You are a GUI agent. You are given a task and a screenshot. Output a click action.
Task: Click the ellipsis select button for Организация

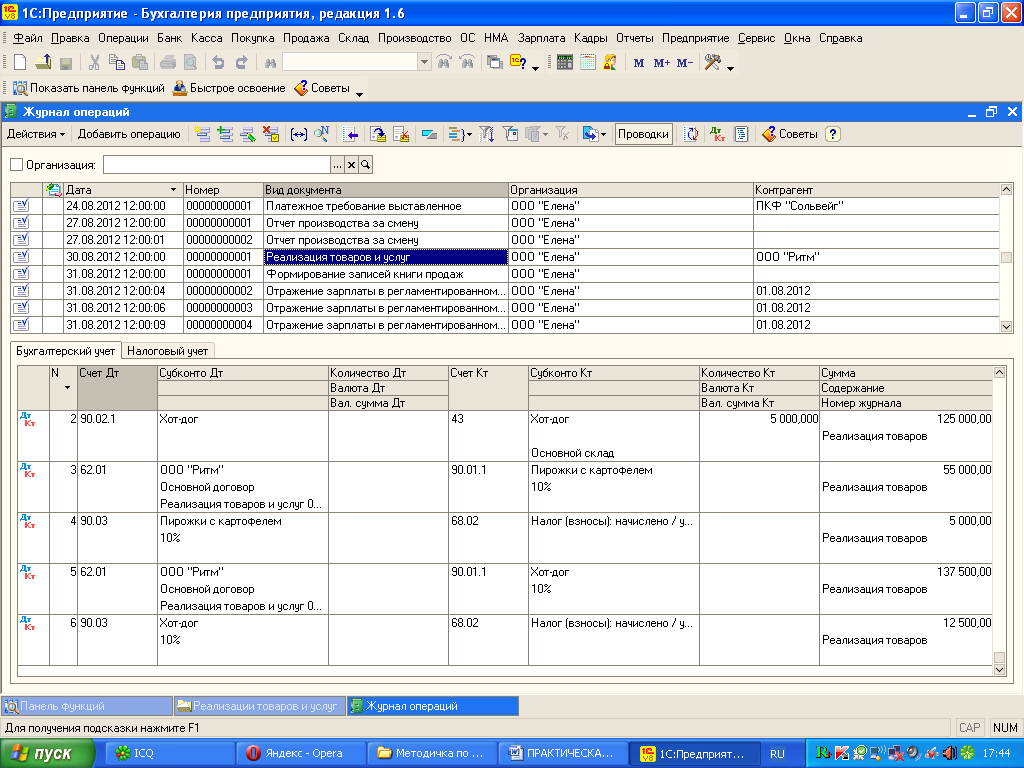pyautogui.click(x=337, y=165)
